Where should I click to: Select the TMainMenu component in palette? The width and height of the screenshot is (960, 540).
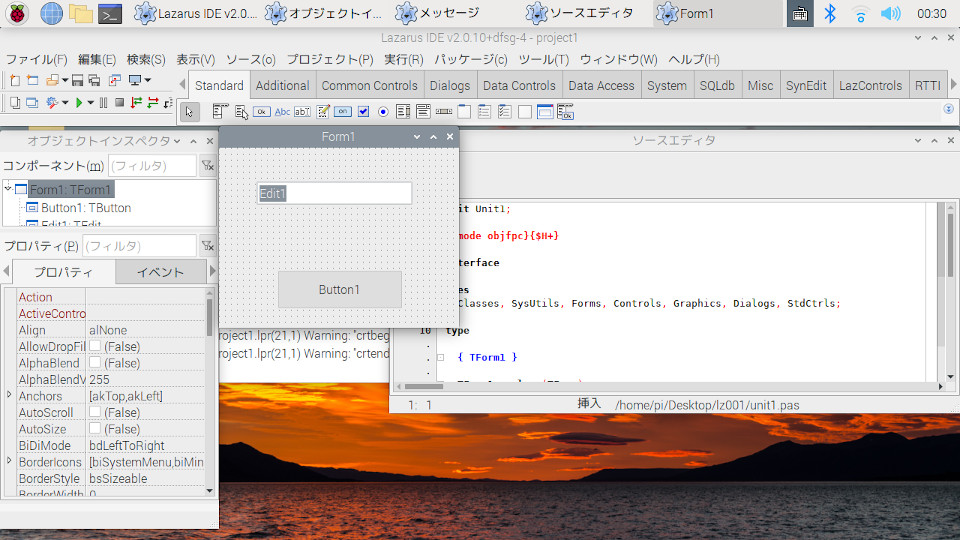(220, 112)
